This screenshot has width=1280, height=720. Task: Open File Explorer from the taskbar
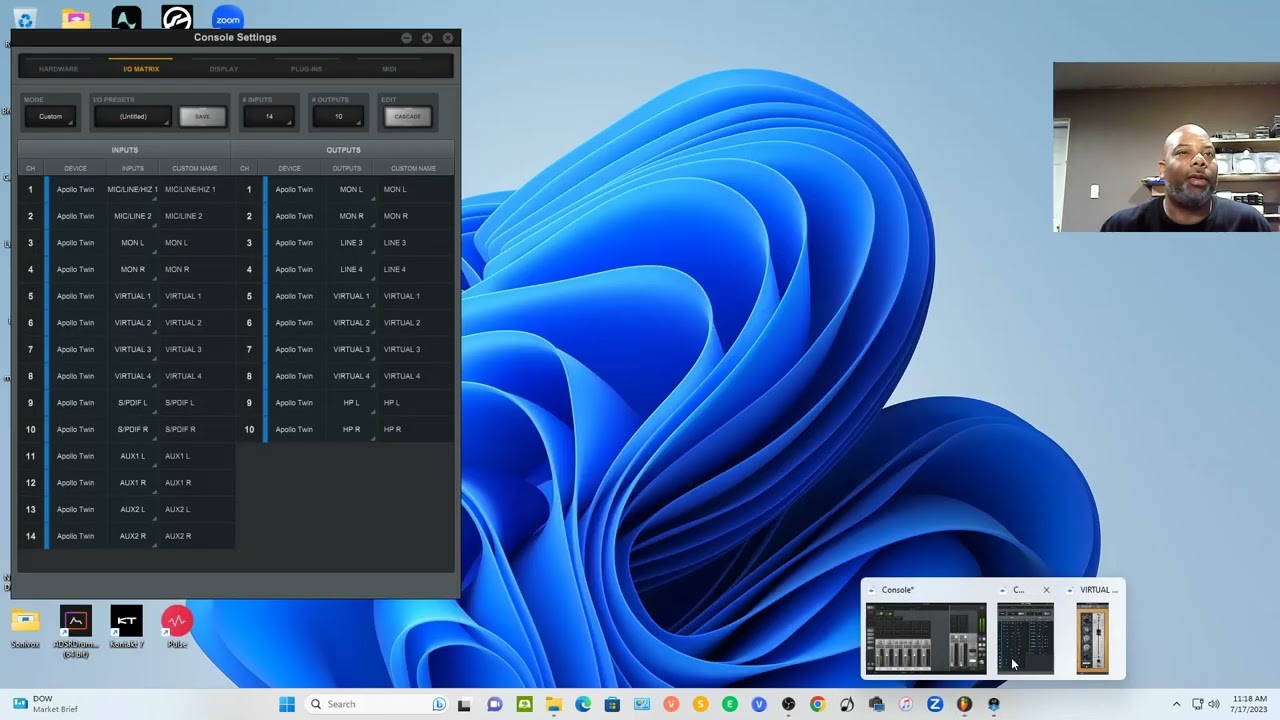(554, 704)
